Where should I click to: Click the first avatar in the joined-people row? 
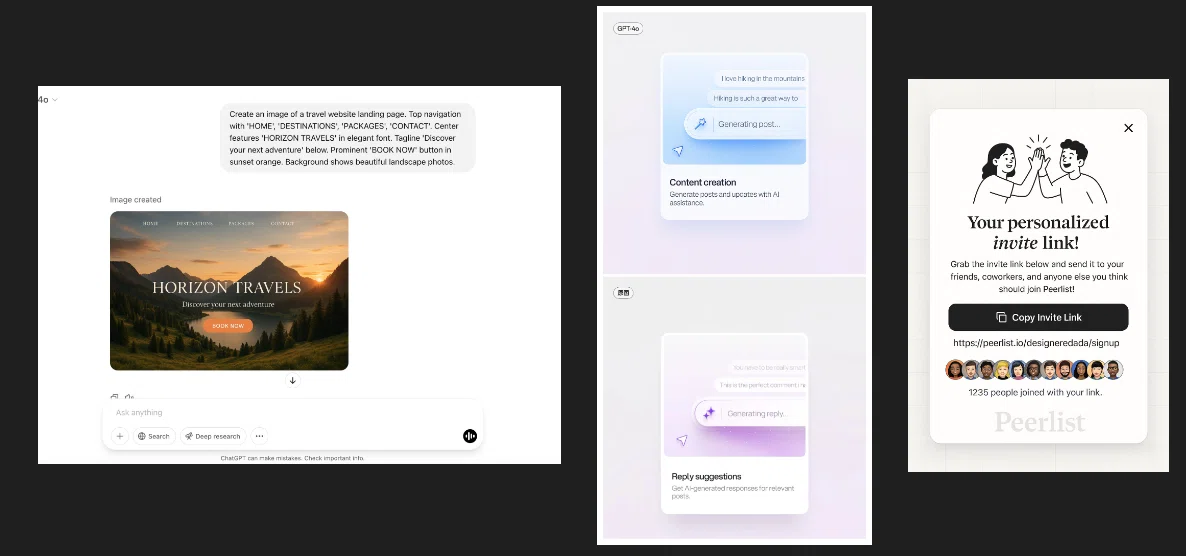pyautogui.click(x=955, y=370)
